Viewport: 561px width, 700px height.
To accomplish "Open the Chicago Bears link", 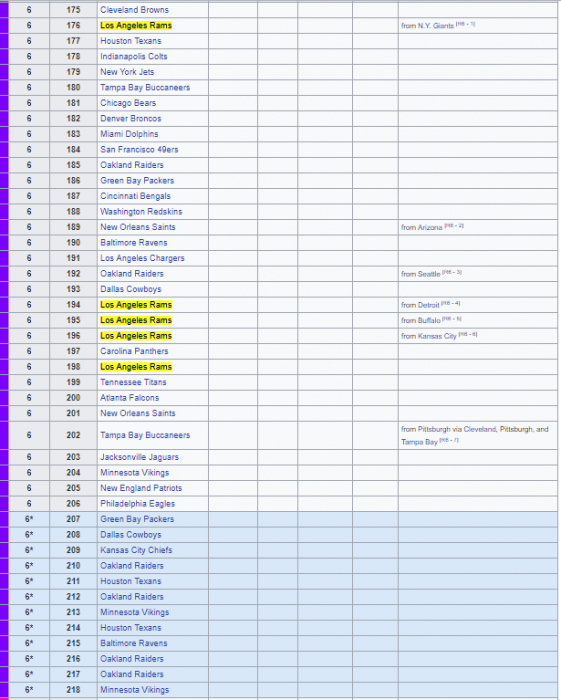I will point(128,103).
